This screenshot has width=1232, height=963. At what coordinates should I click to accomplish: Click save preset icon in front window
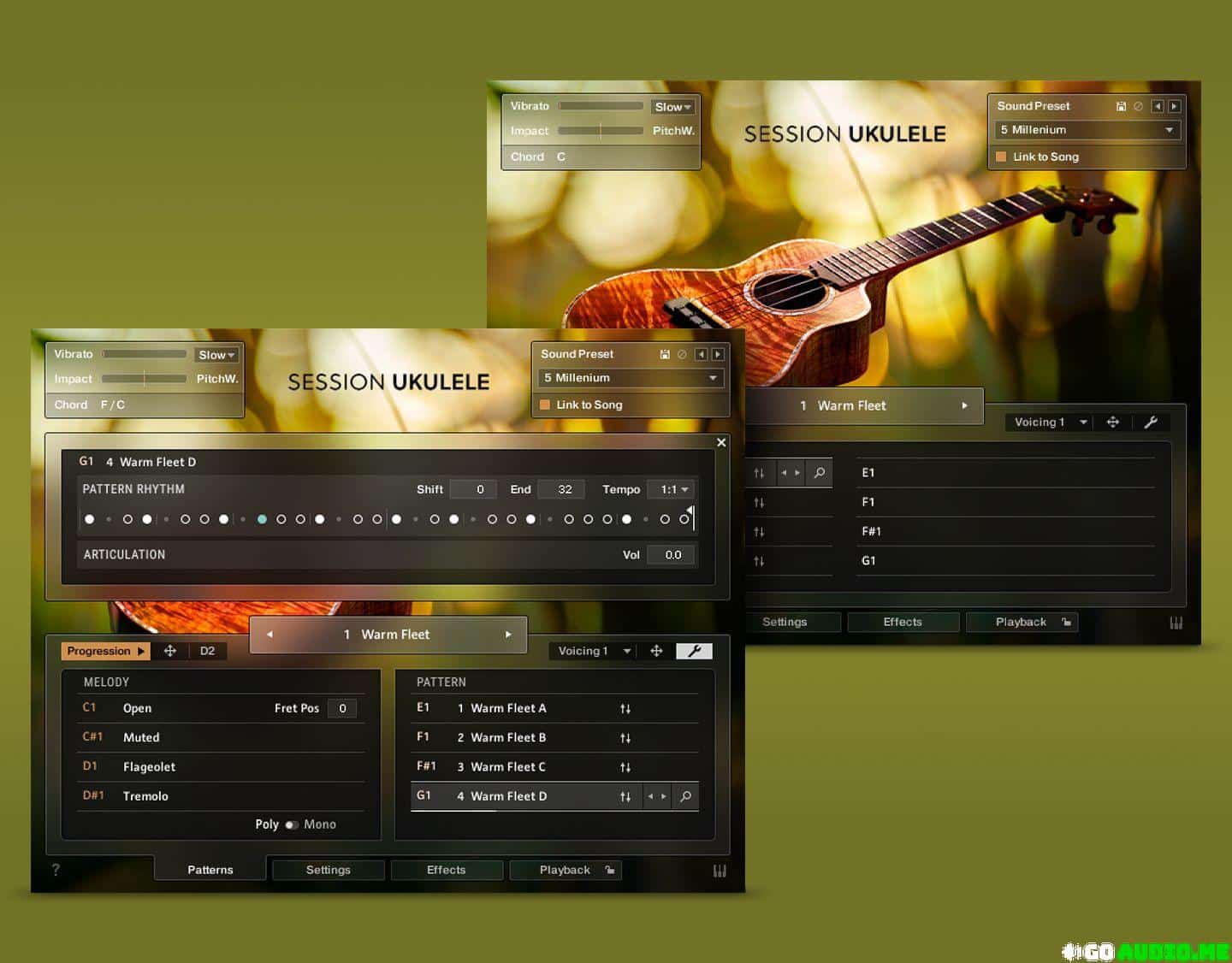point(665,354)
